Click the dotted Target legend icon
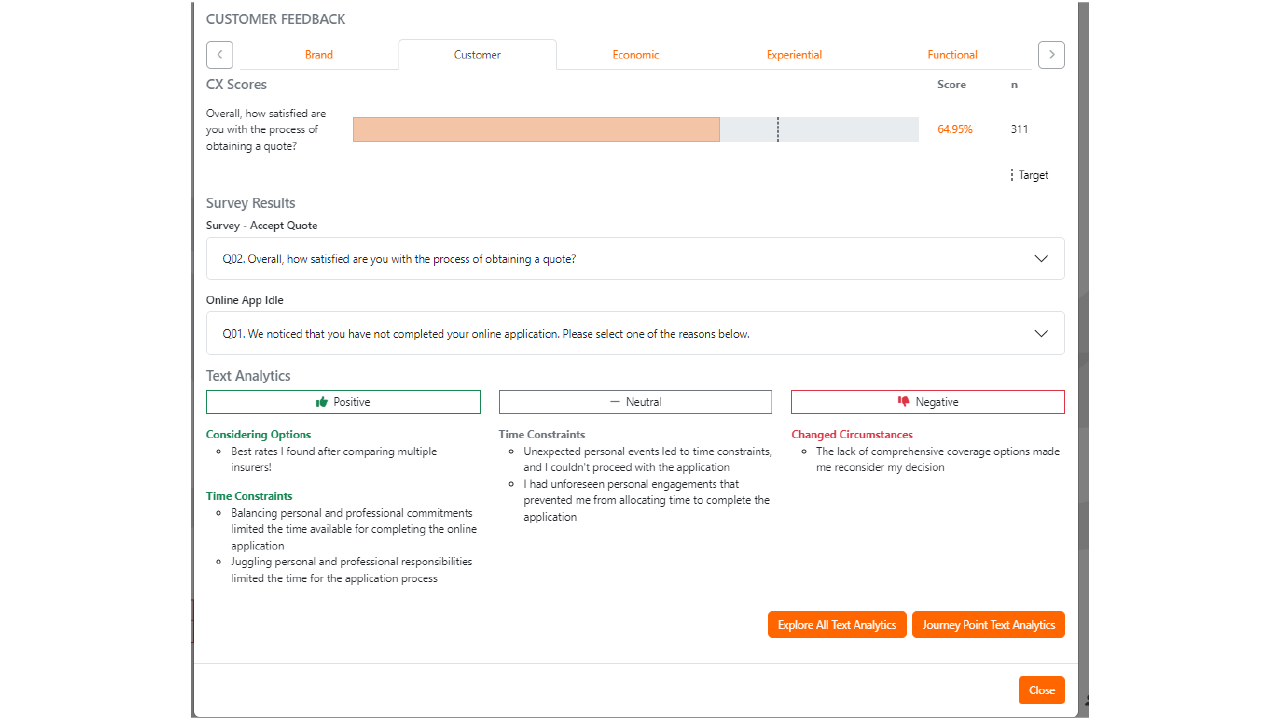 (x=1012, y=175)
